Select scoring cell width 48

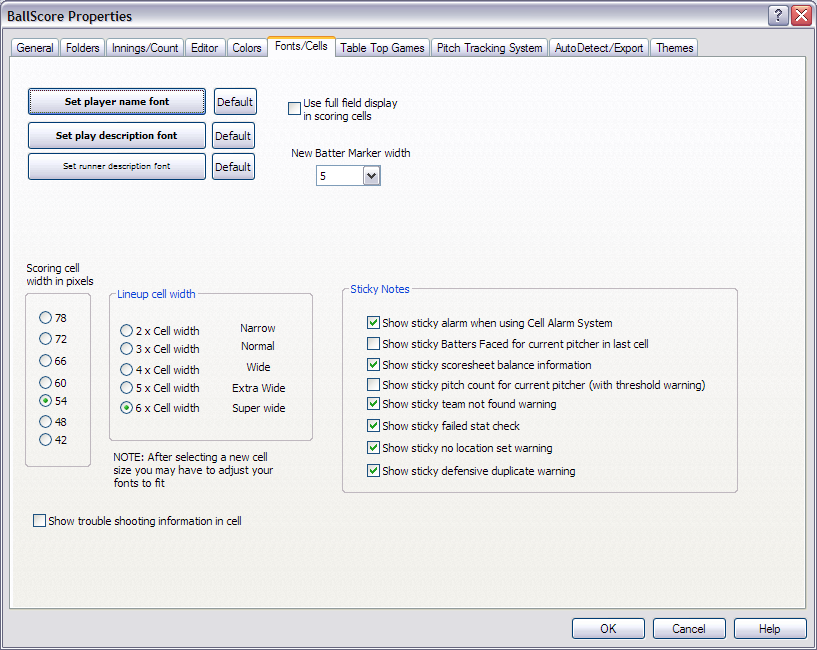click(45, 421)
